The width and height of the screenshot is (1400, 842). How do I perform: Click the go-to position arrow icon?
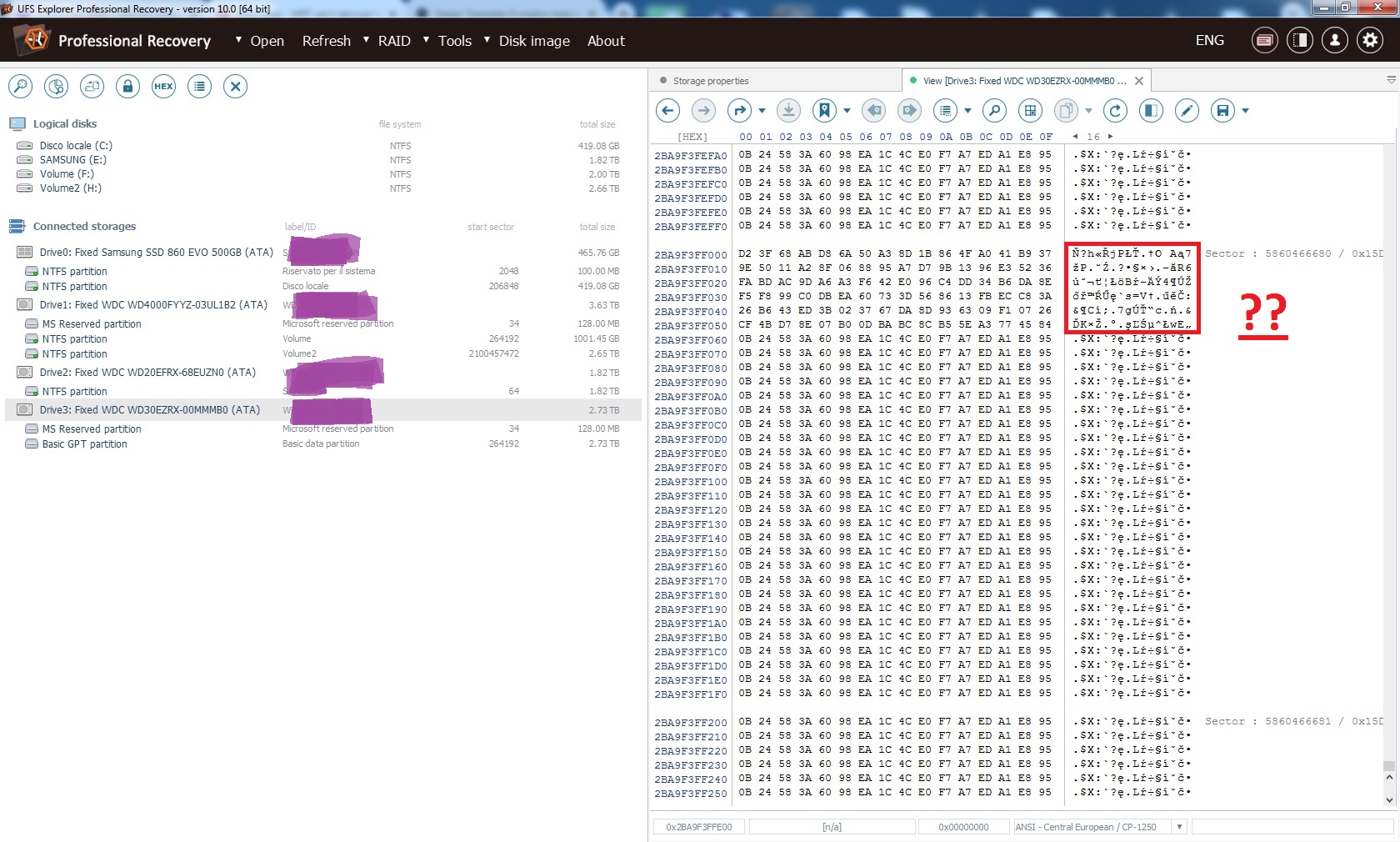click(x=740, y=110)
